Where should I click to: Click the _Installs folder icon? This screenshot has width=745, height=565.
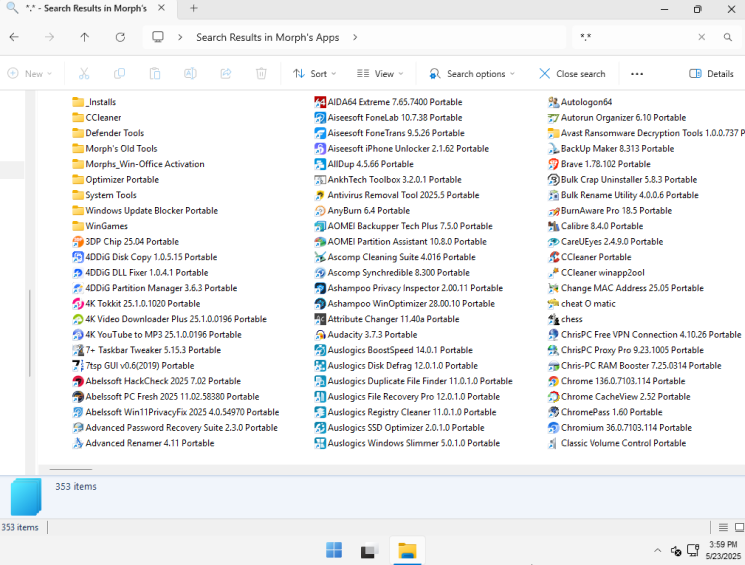[77, 102]
